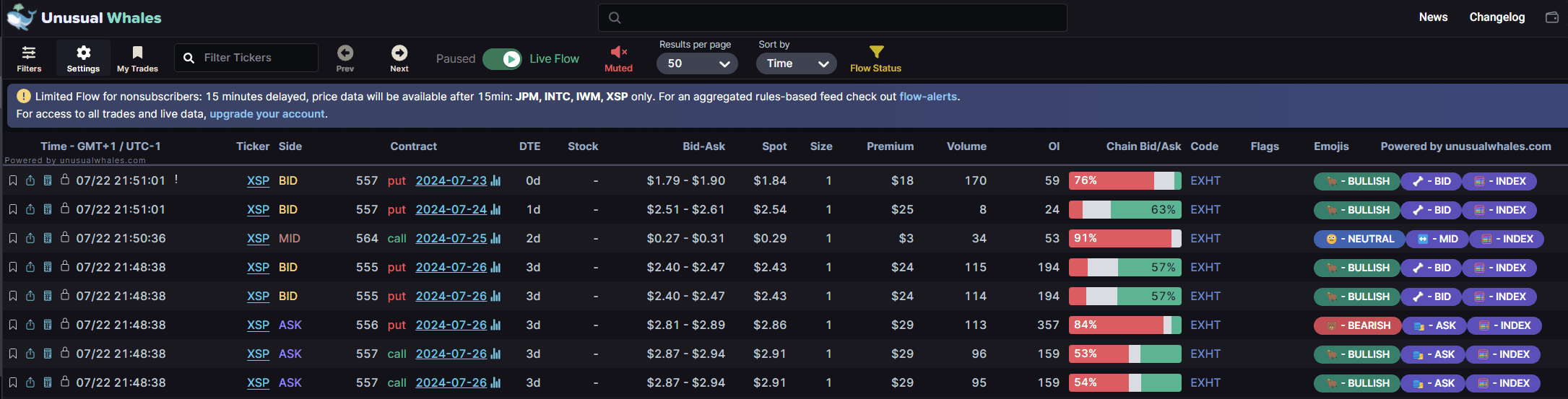
Task: Click lock icon on 2024-07-24 row
Action: pos(65,209)
